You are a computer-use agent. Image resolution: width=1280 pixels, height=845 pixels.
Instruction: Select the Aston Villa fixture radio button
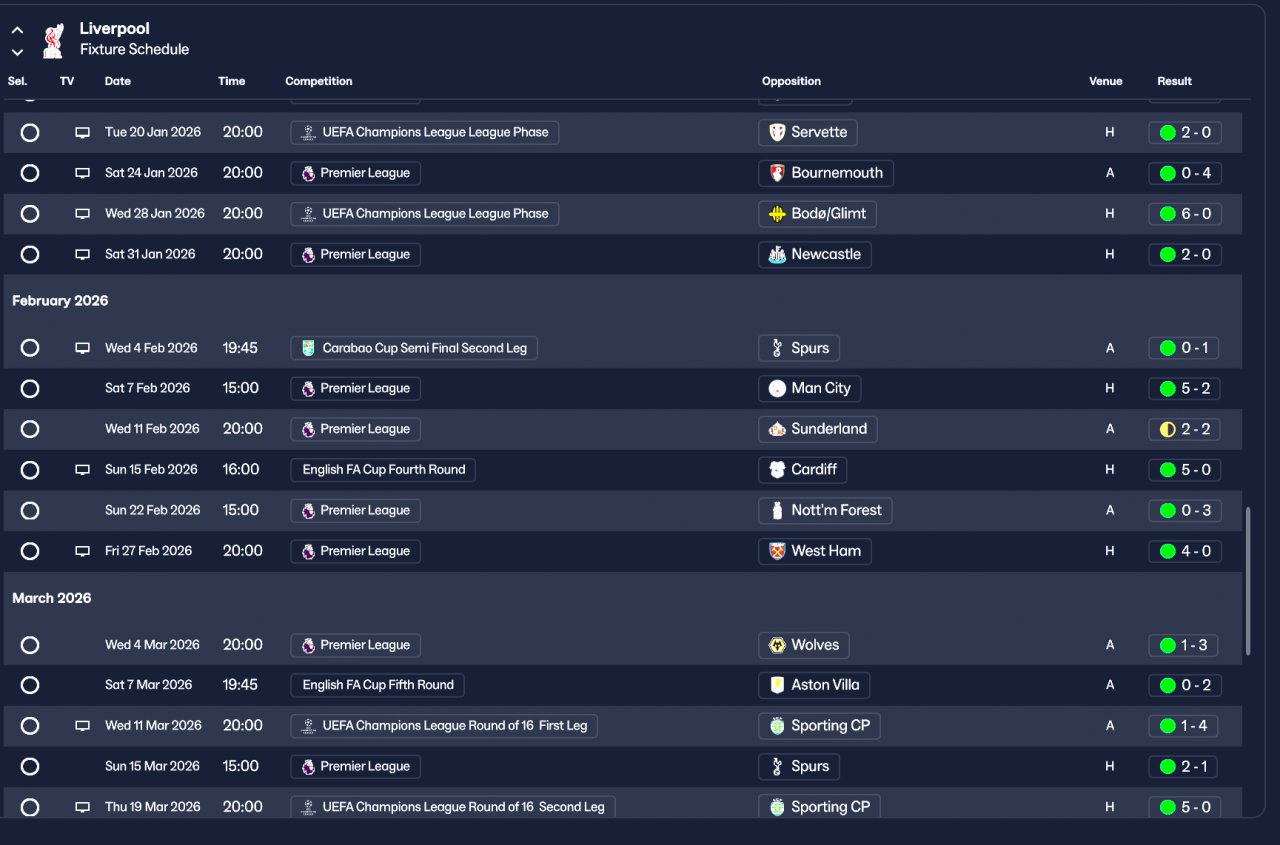coord(30,685)
